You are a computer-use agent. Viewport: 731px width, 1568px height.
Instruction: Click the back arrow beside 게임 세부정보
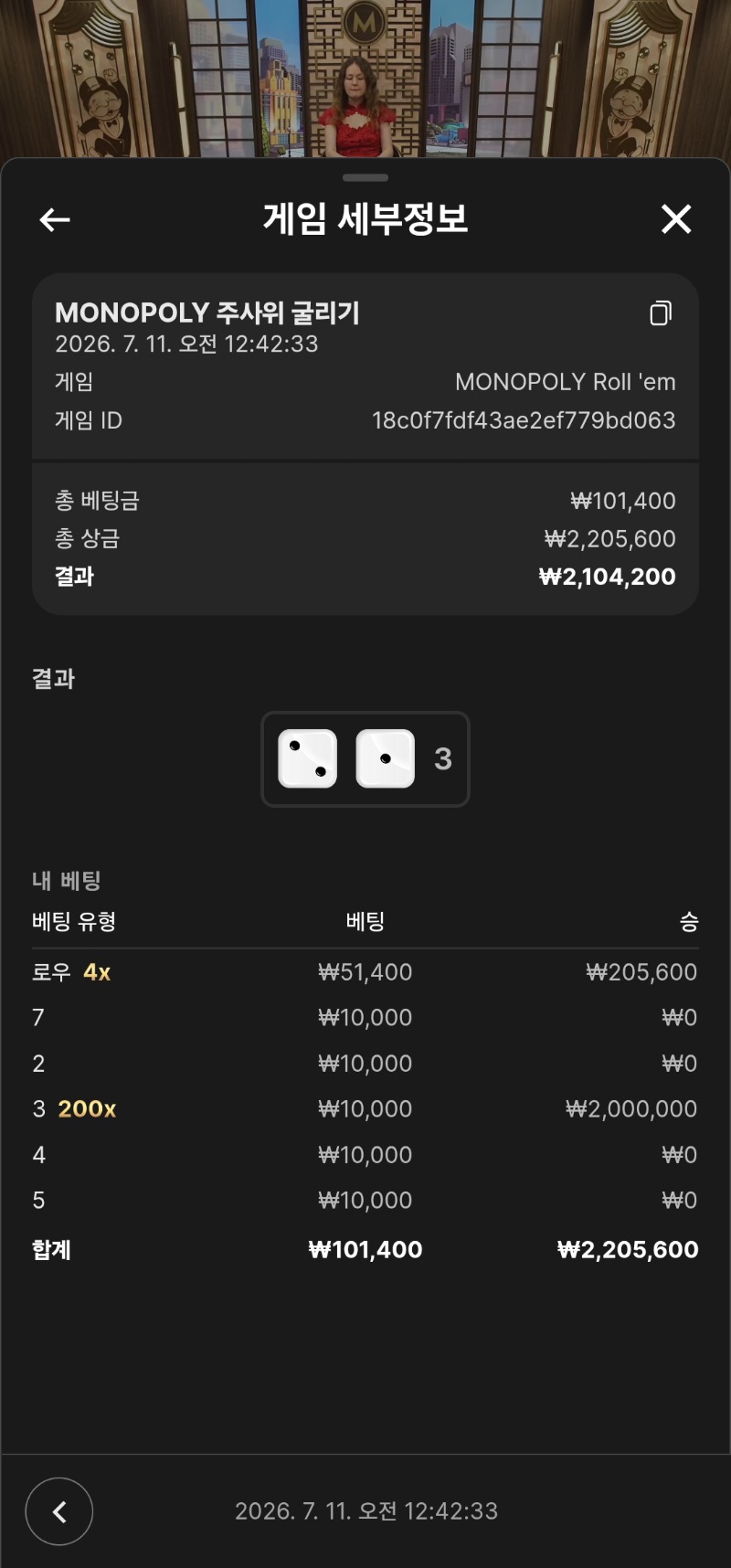[55, 219]
